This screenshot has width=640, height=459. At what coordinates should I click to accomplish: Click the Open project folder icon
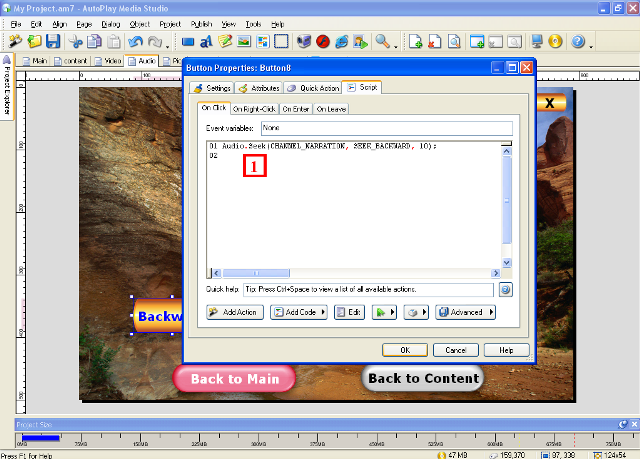tap(35, 42)
